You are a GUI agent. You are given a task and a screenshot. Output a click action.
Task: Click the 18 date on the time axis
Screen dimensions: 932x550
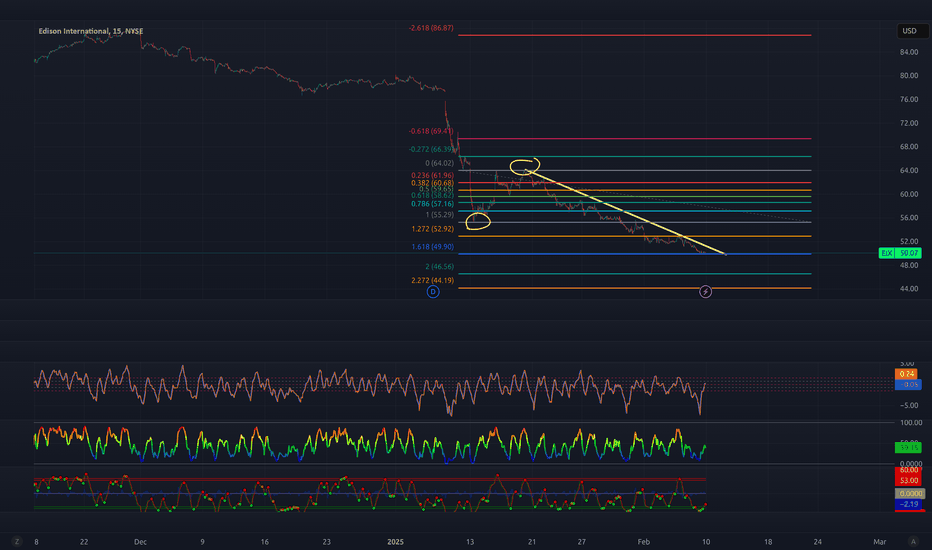coord(768,542)
